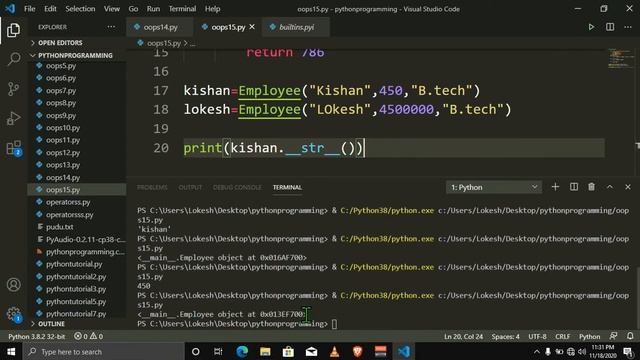
Task: Open VLC media player from taskbar
Action: tap(334, 351)
